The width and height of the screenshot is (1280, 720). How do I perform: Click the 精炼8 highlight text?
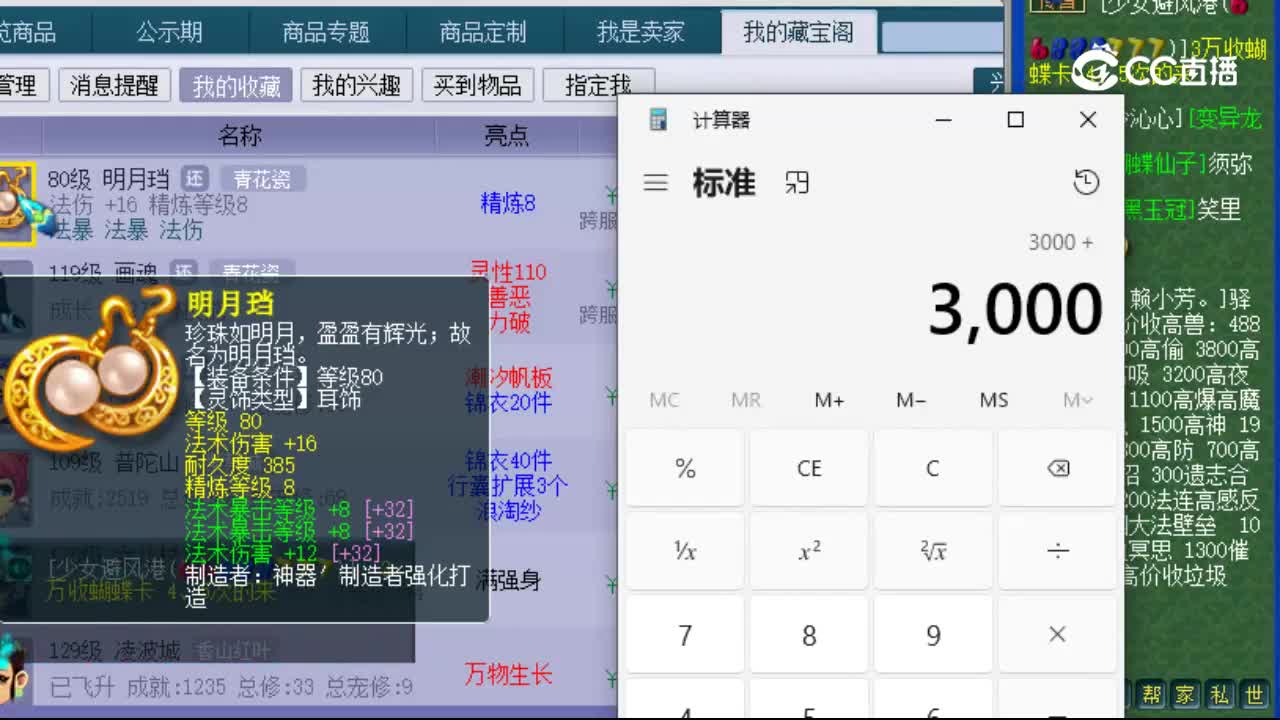pos(508,204)
